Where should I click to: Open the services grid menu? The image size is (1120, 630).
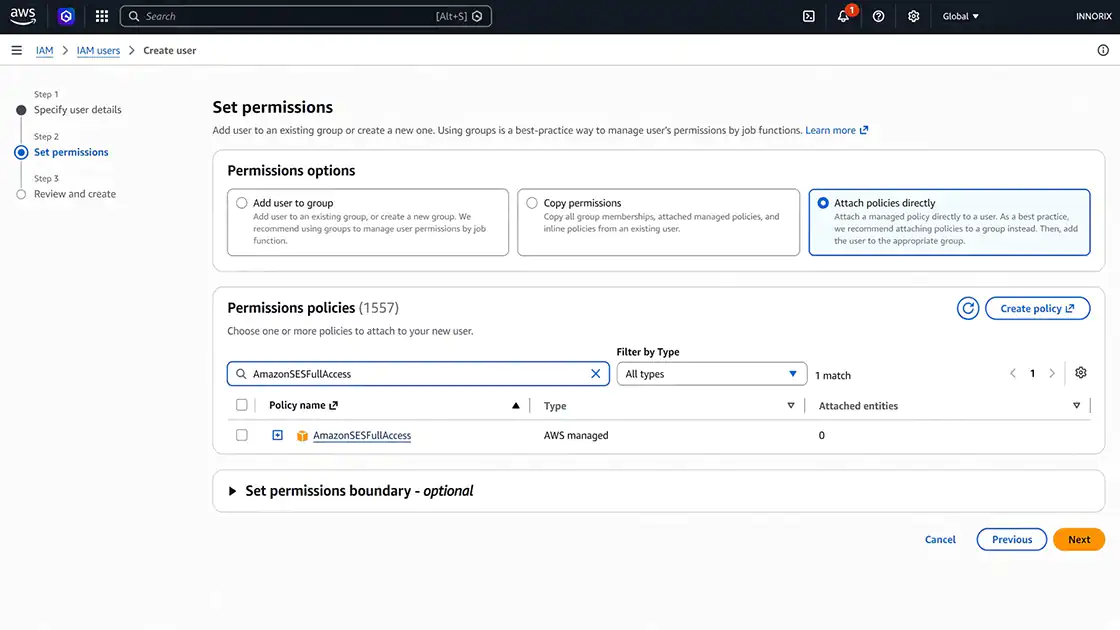(102, 16)
